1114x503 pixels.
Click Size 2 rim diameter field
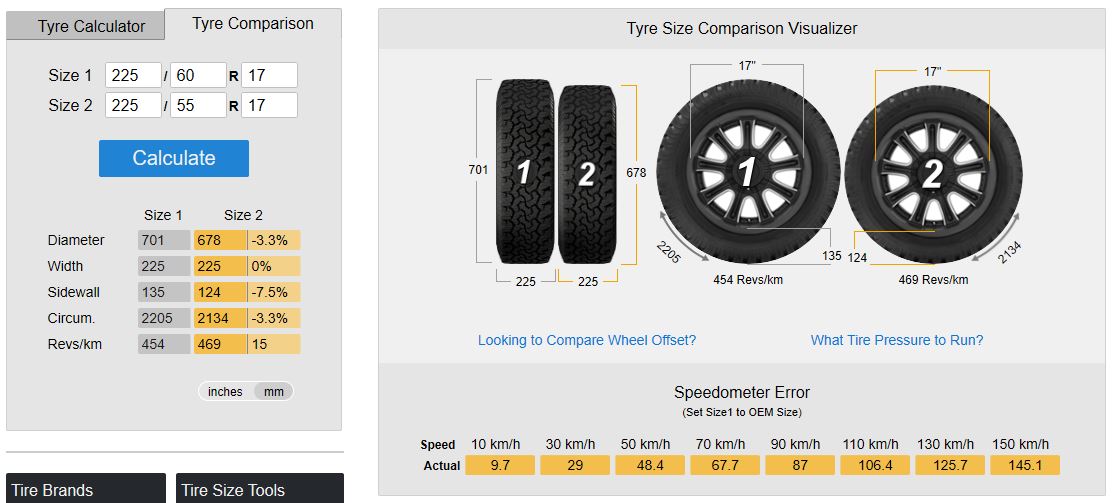point(269,105)
